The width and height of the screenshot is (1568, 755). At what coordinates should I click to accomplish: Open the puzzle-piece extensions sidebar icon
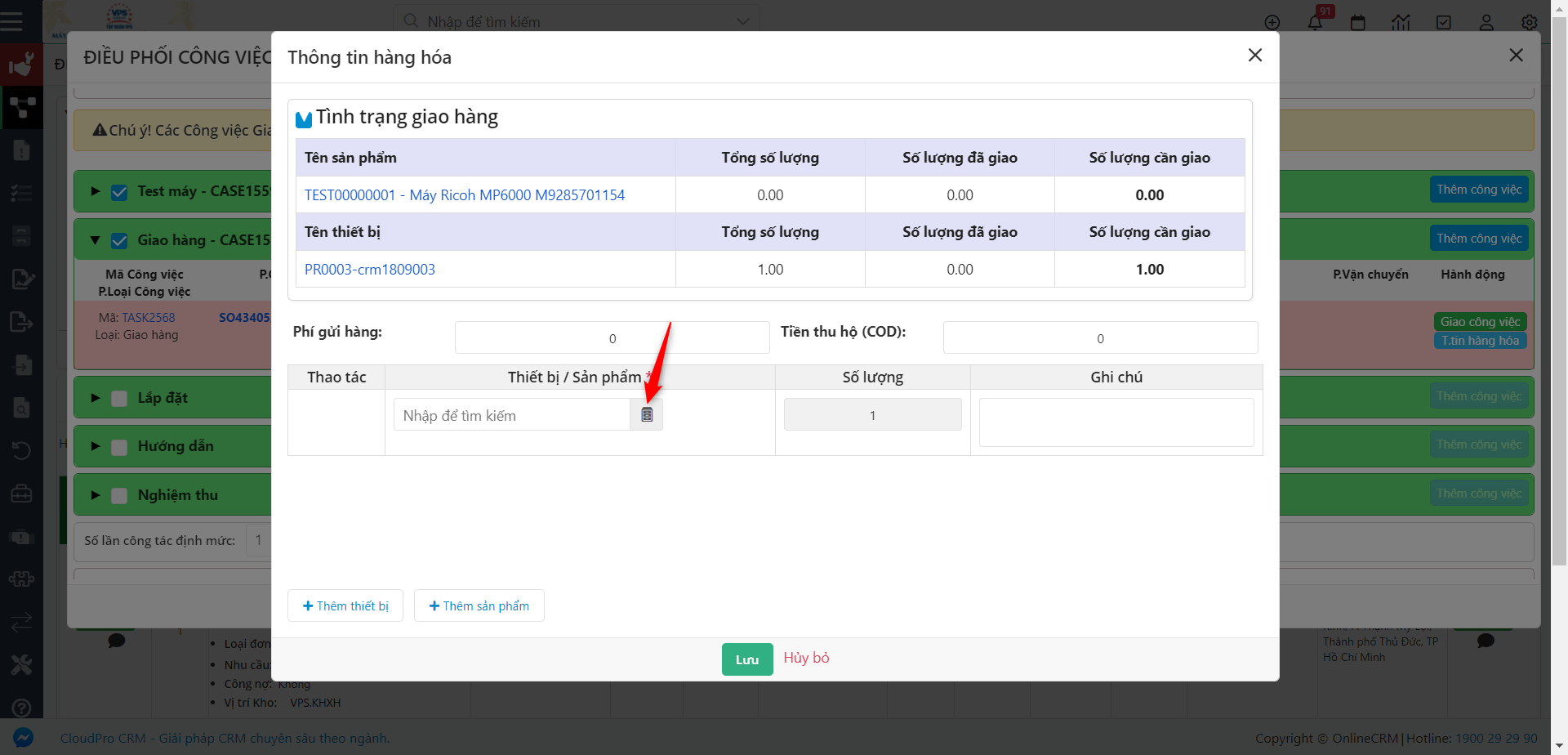(x=21, y=579)
